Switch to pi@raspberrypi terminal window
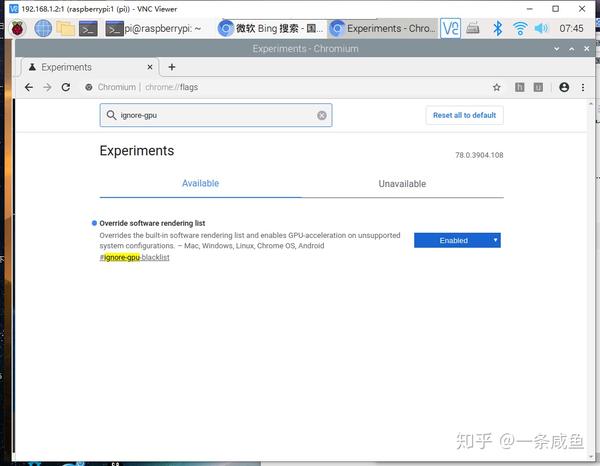 [x=153, y=29]
